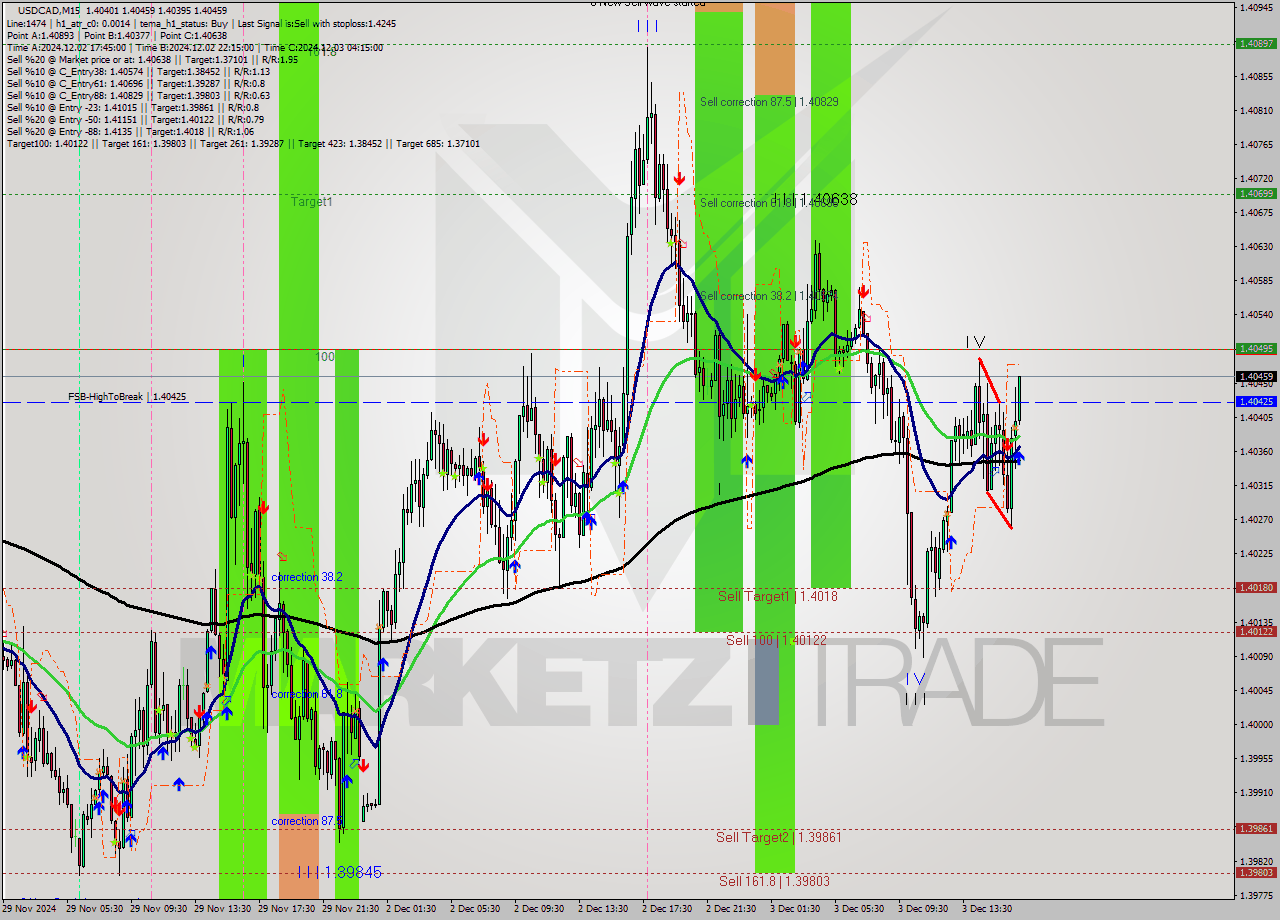Click the '2 Dec 17:30' time axis label
Screen dimensions: 1280x920
(x=667, y=909)
